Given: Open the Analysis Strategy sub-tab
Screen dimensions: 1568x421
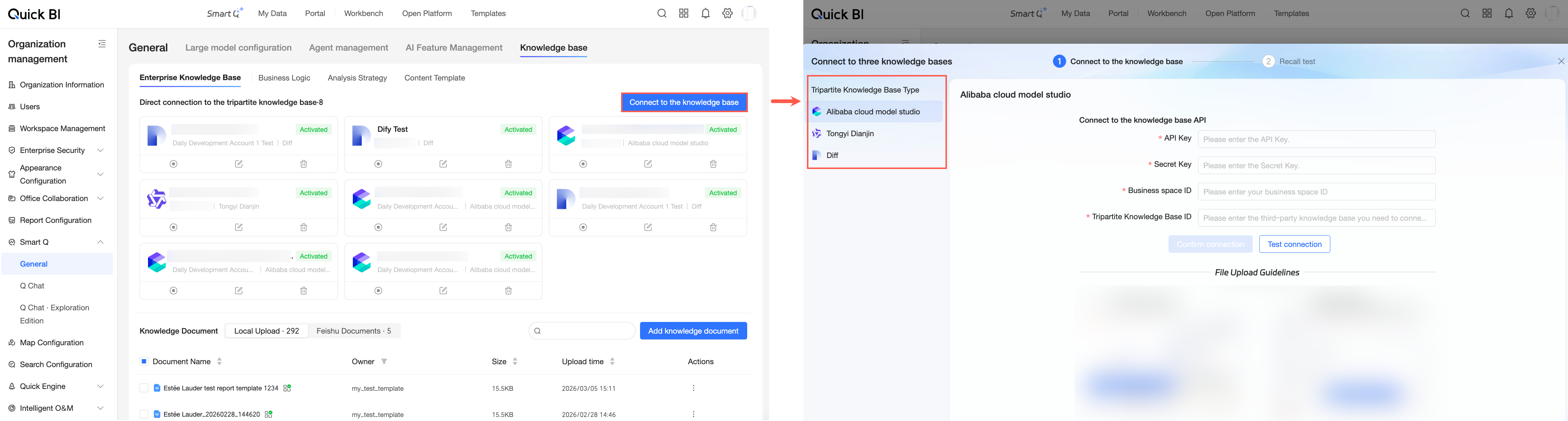Looking at the screenshot, I should [x=357, y=78].
